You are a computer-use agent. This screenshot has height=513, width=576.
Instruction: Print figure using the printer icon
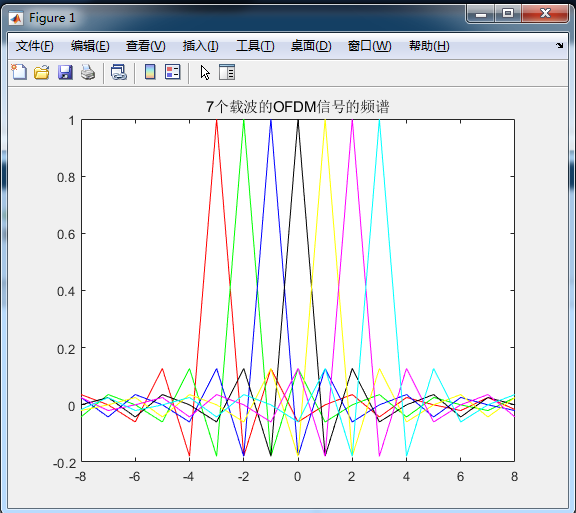click(88, 72)
